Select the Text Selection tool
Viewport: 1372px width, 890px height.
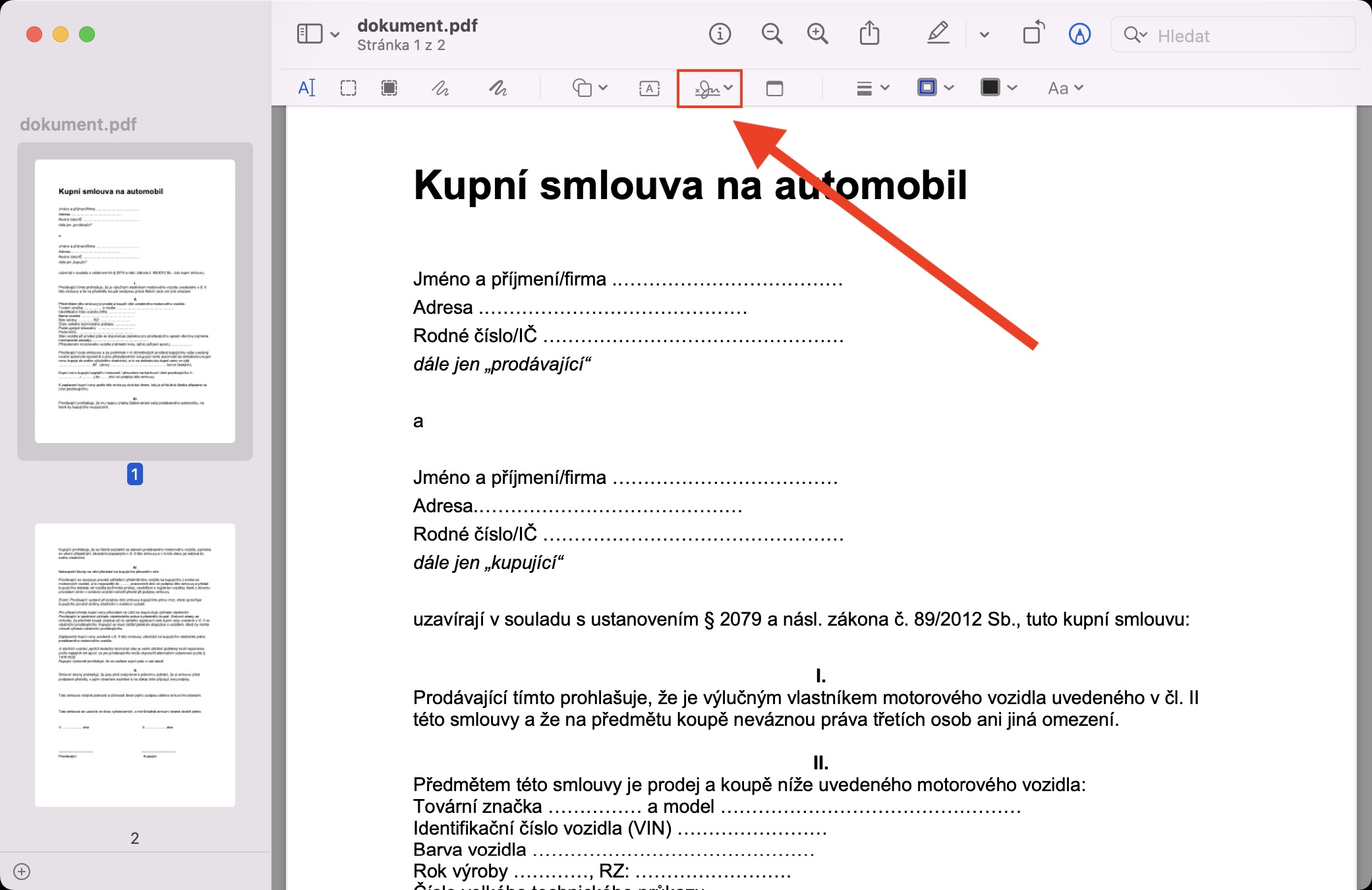click(307, 88)
